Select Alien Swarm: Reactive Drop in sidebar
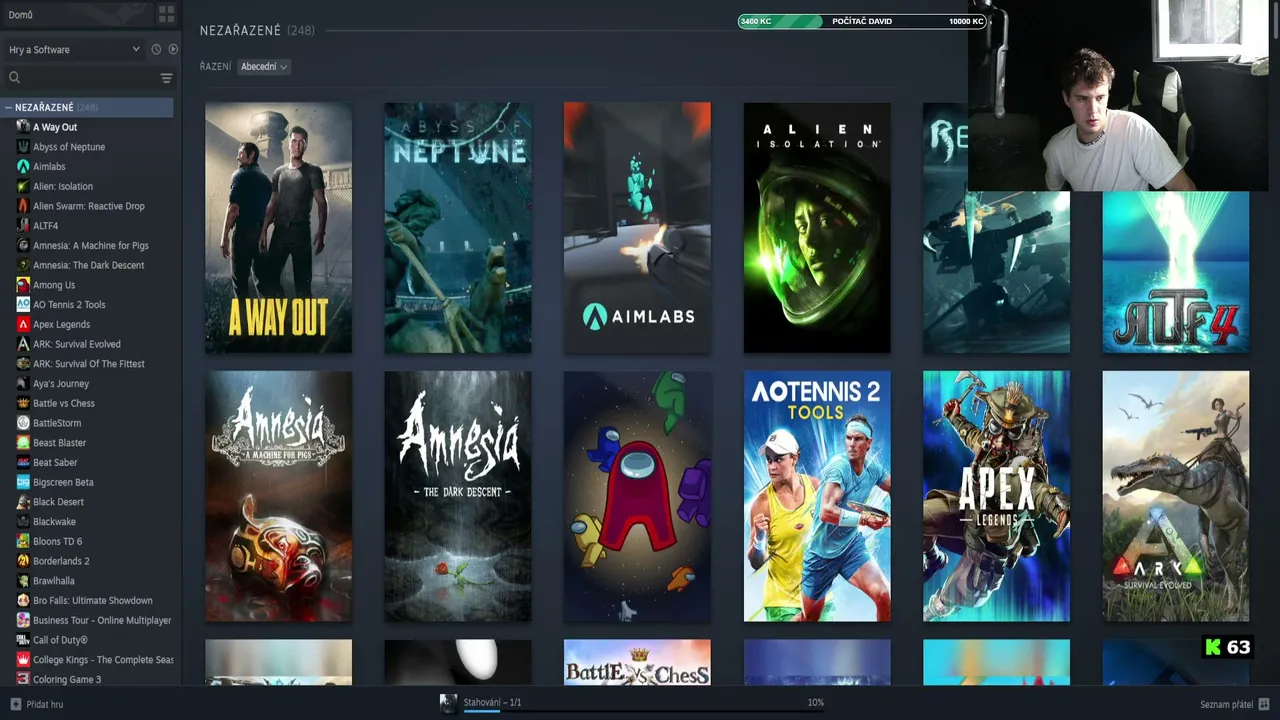 coord(88,206)
